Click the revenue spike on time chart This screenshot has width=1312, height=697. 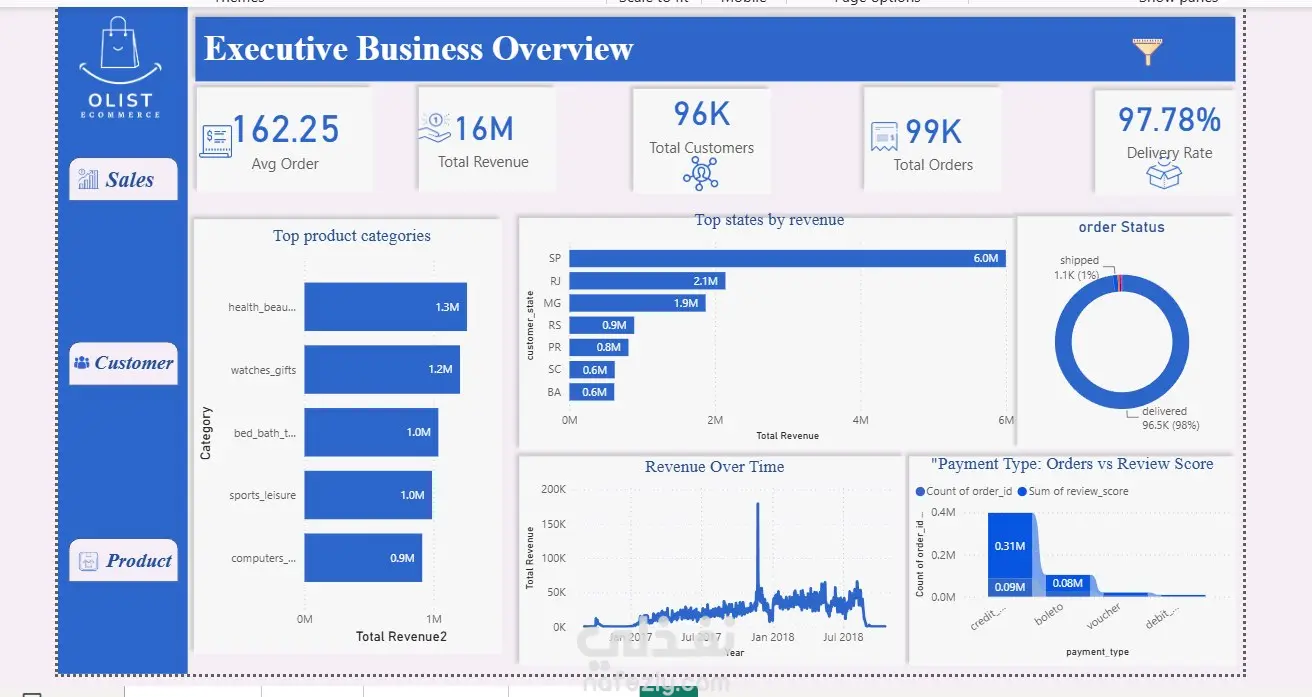tap(757, 540)
